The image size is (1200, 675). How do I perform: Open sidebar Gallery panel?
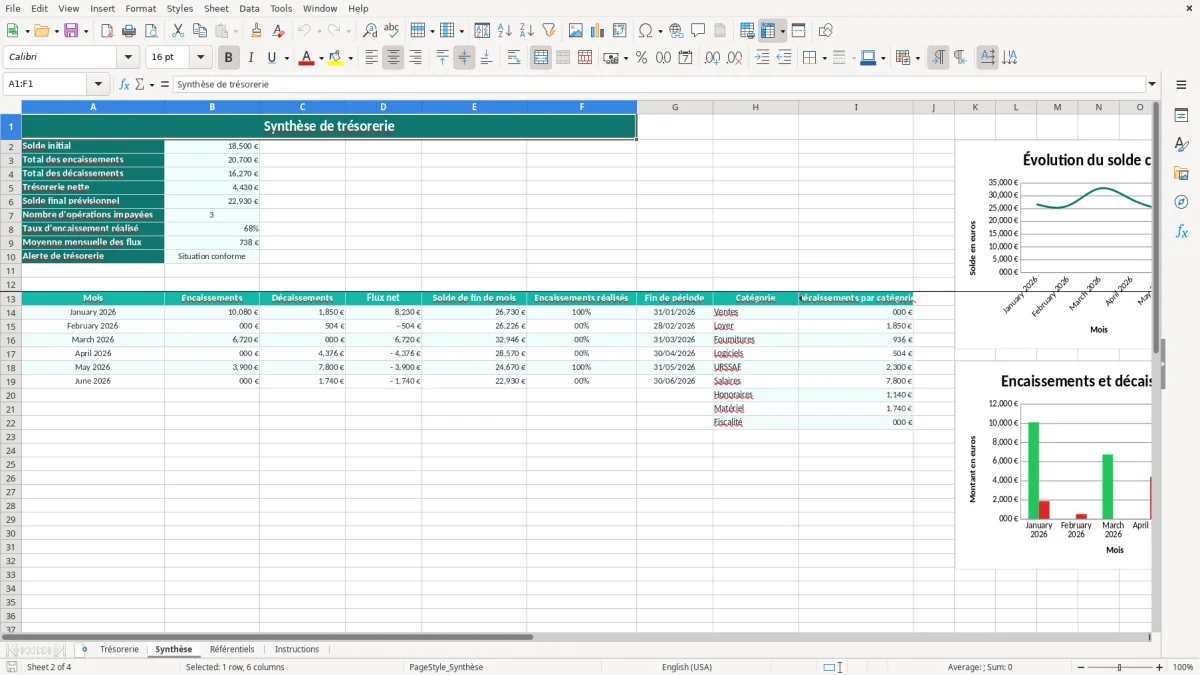(x=1181, y=174)
